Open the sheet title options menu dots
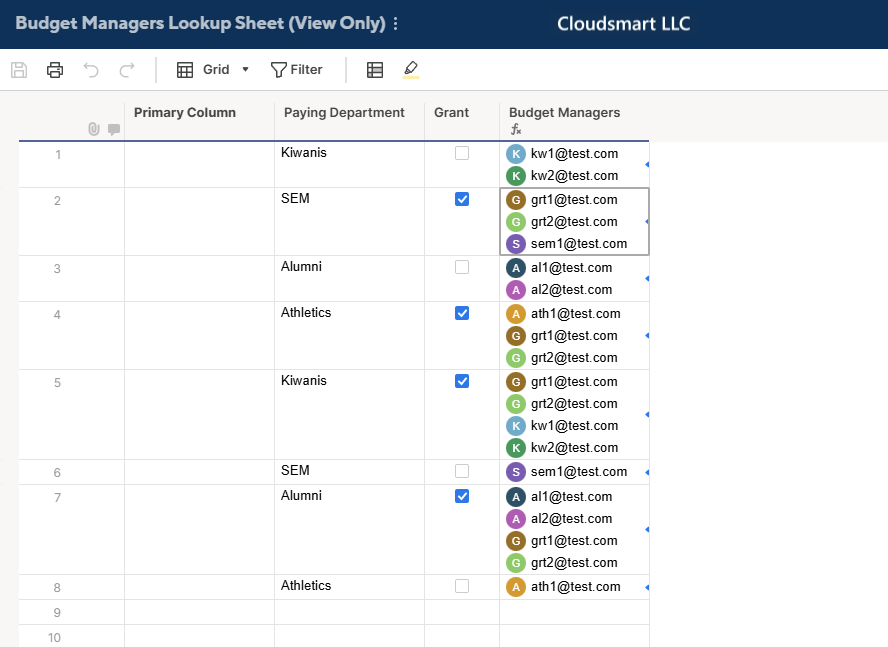This screenshot has height=647, width=888. click(x=395, y=24)
